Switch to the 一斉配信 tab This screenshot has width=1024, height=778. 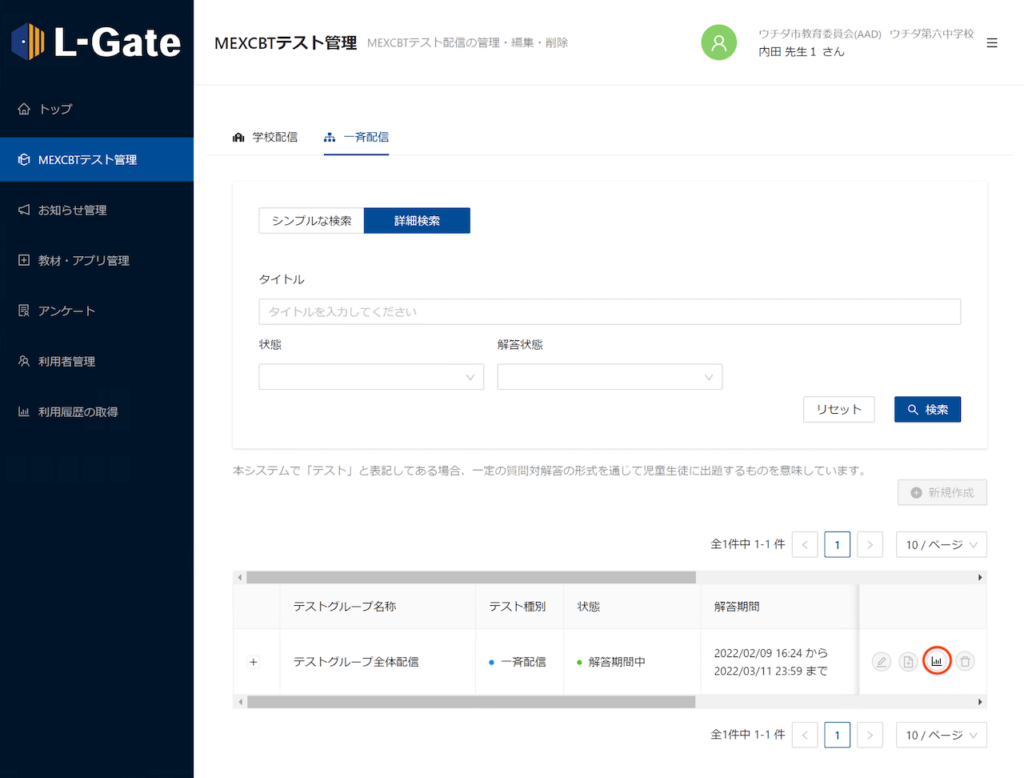tap(356, 137)
